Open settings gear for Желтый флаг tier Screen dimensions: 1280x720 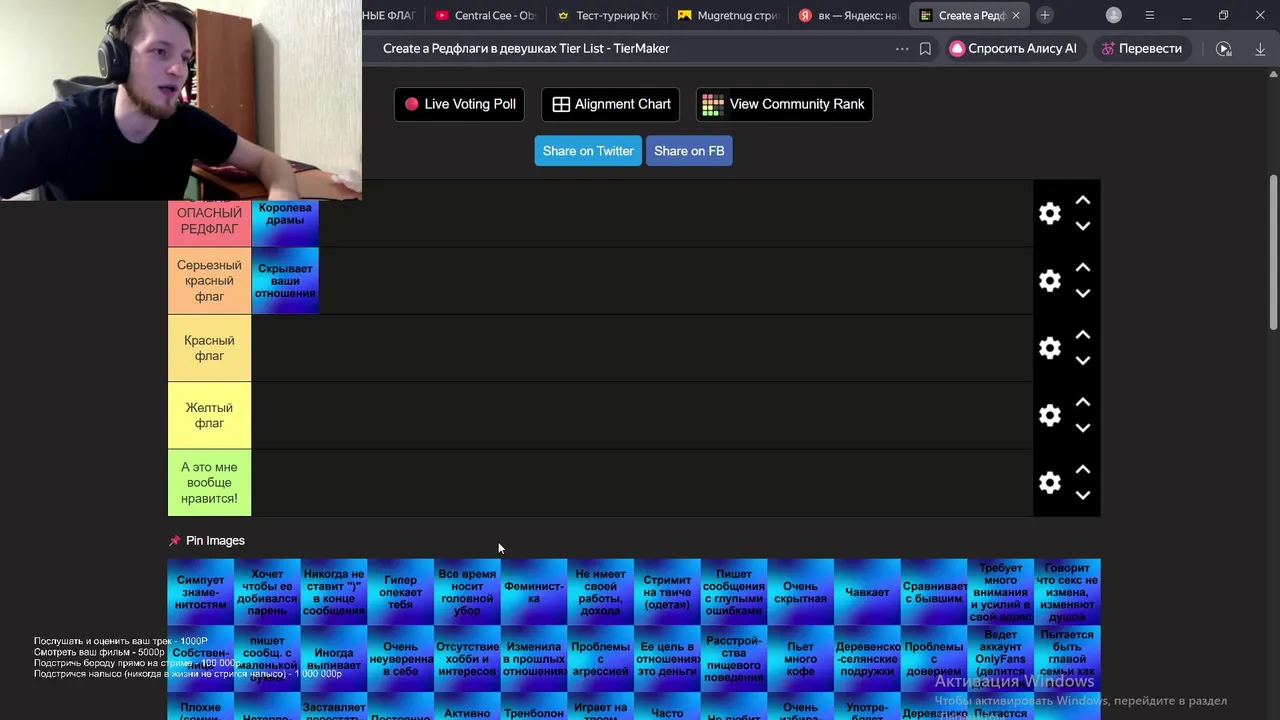click(1049, 415)
